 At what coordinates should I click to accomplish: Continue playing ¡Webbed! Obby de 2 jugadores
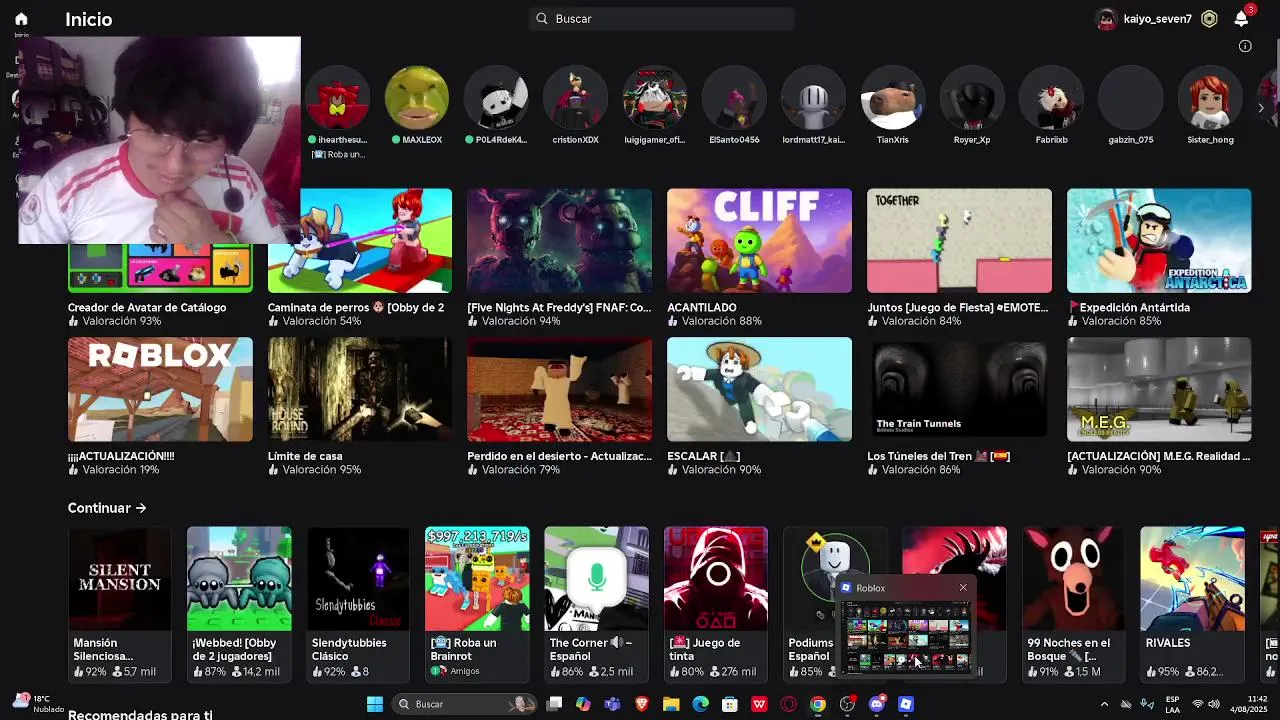click(239, 604)
